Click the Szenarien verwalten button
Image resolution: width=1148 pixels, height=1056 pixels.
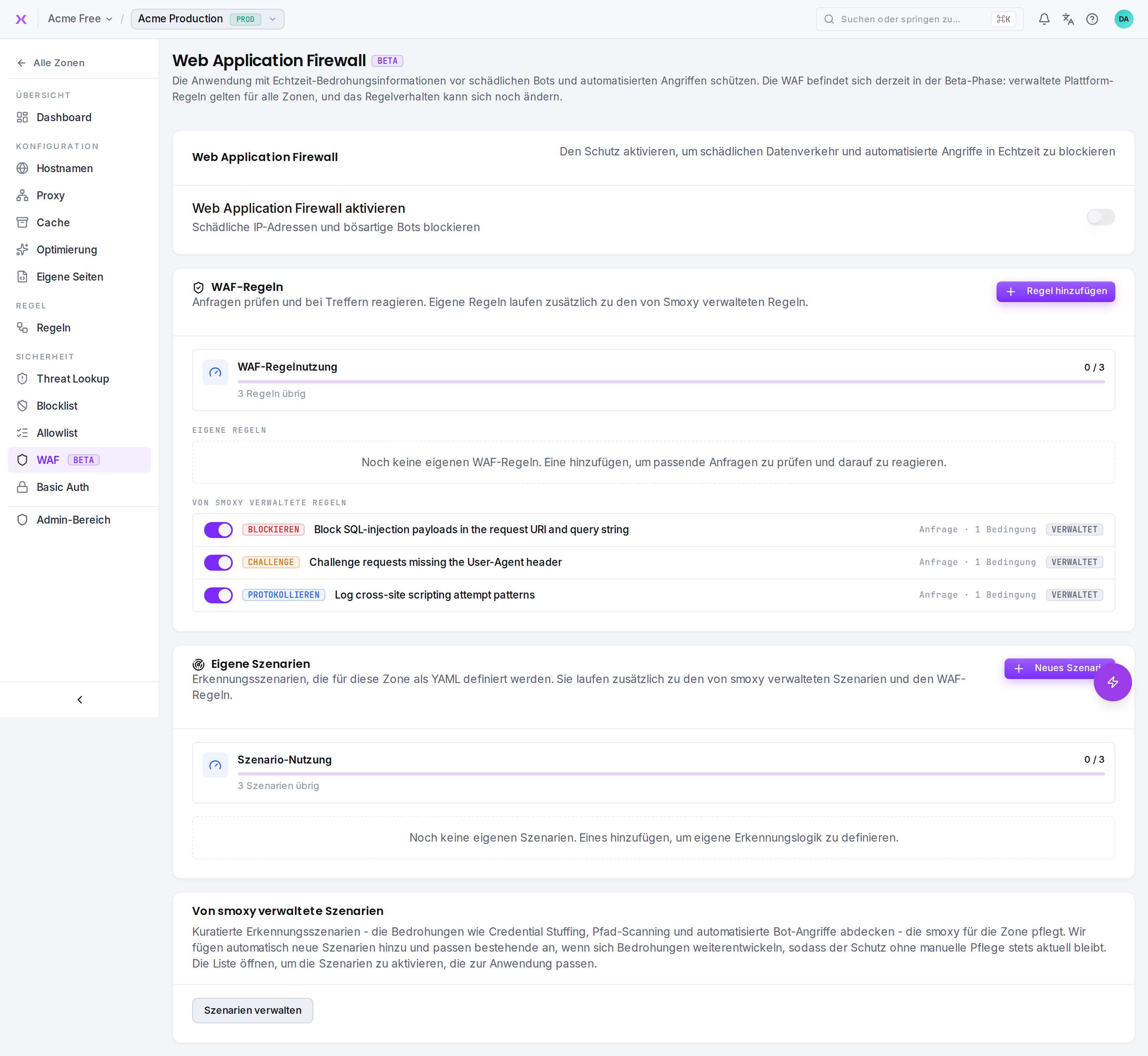pyautogui.click(x=252, y=1010)
